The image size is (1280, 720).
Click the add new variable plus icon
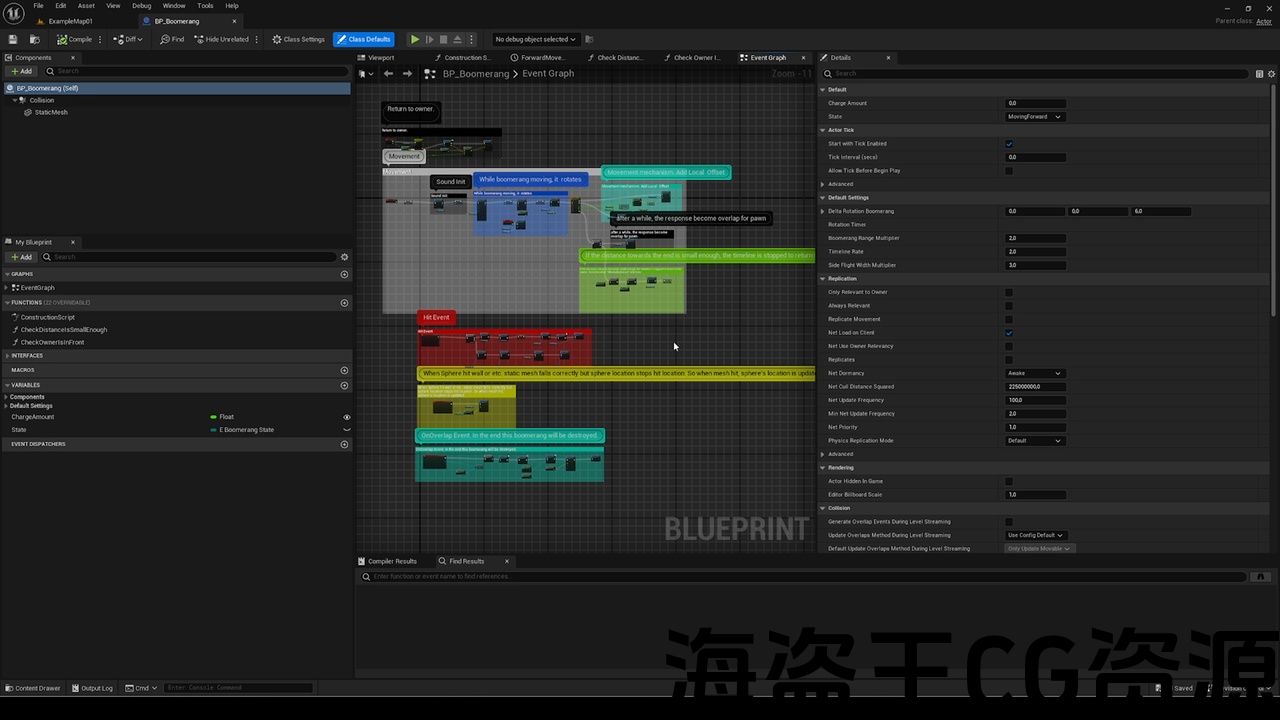point(344,385)
